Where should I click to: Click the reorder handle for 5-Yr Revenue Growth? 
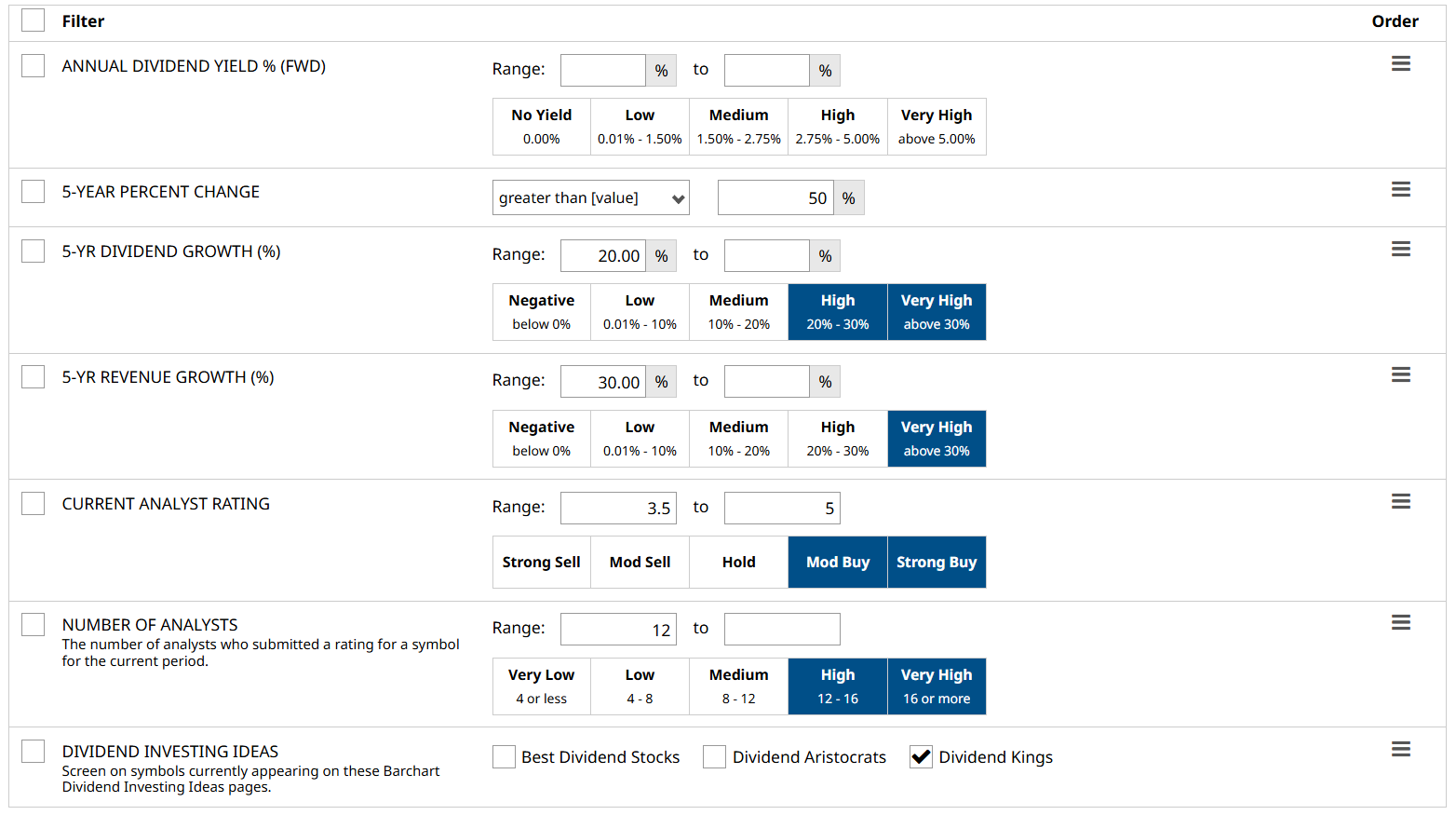point(1400,375)
